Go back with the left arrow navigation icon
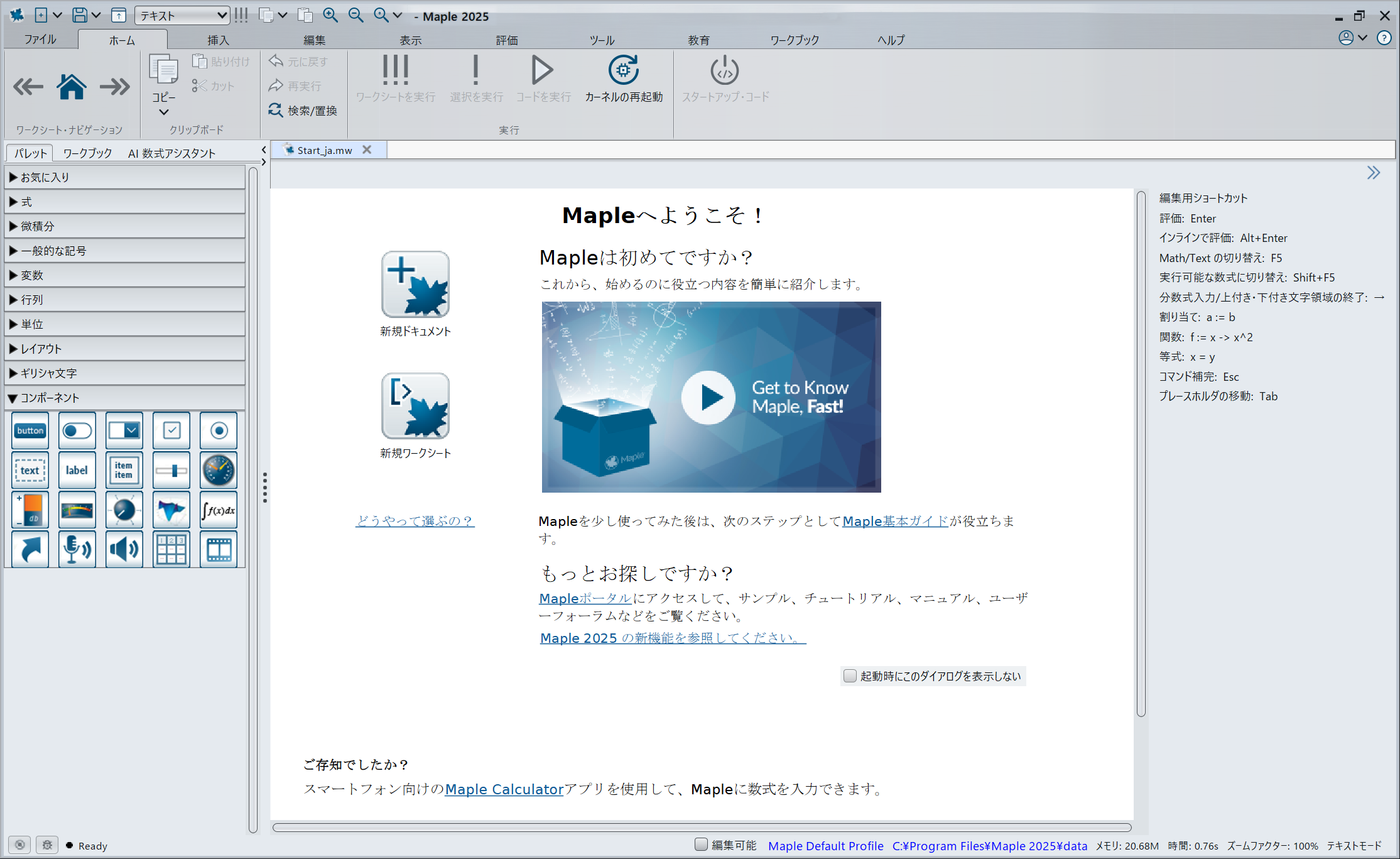 28,87
